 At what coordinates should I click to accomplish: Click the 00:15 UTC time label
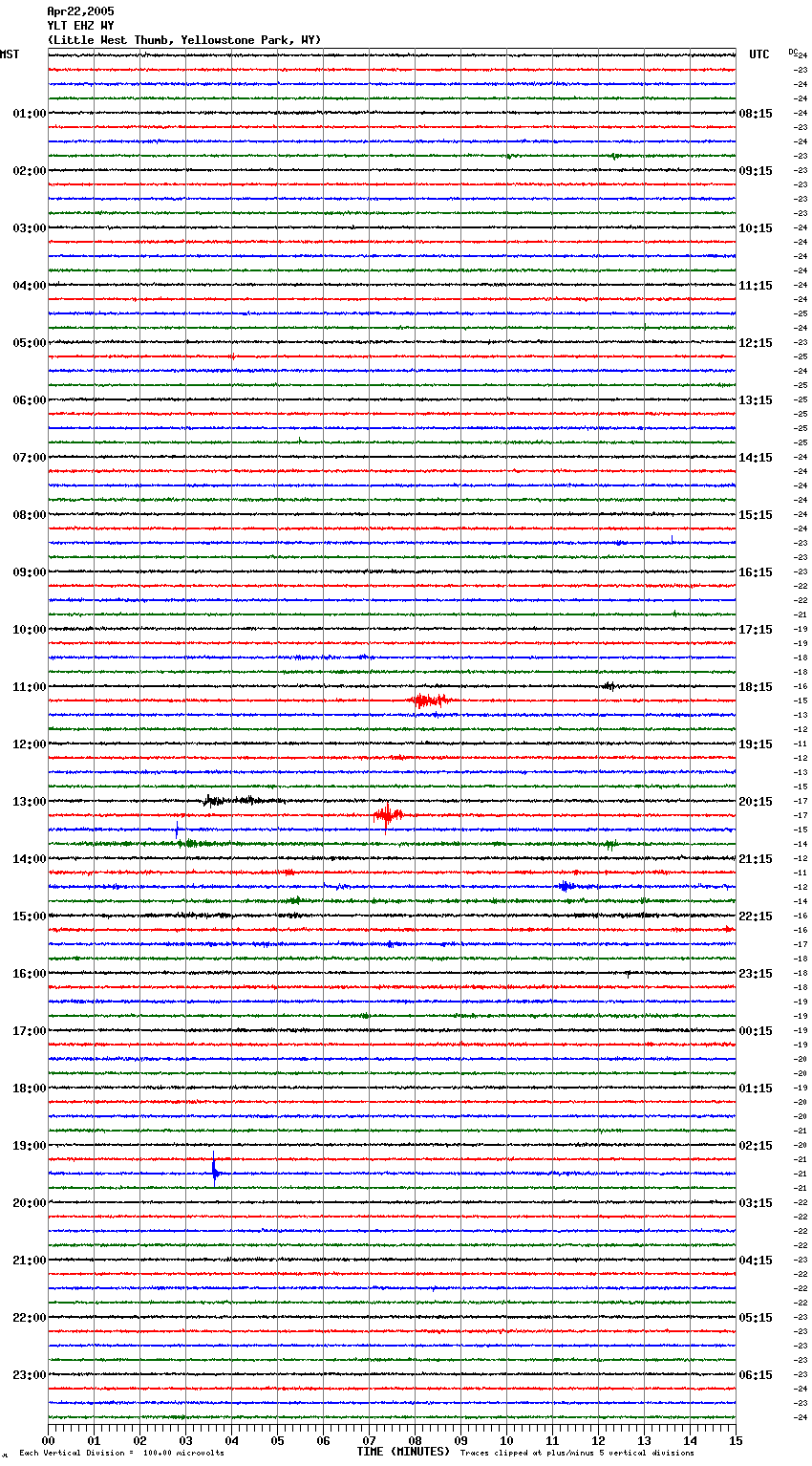[x=756, y=1031]
